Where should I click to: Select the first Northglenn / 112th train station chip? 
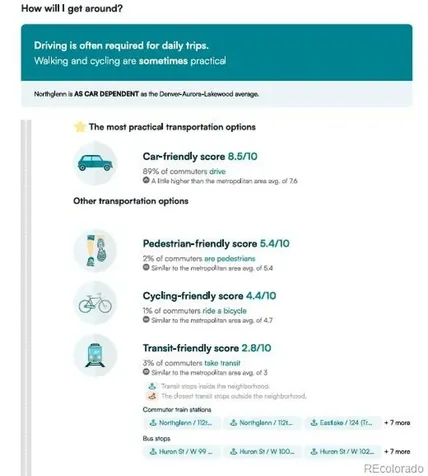[182, 423]
